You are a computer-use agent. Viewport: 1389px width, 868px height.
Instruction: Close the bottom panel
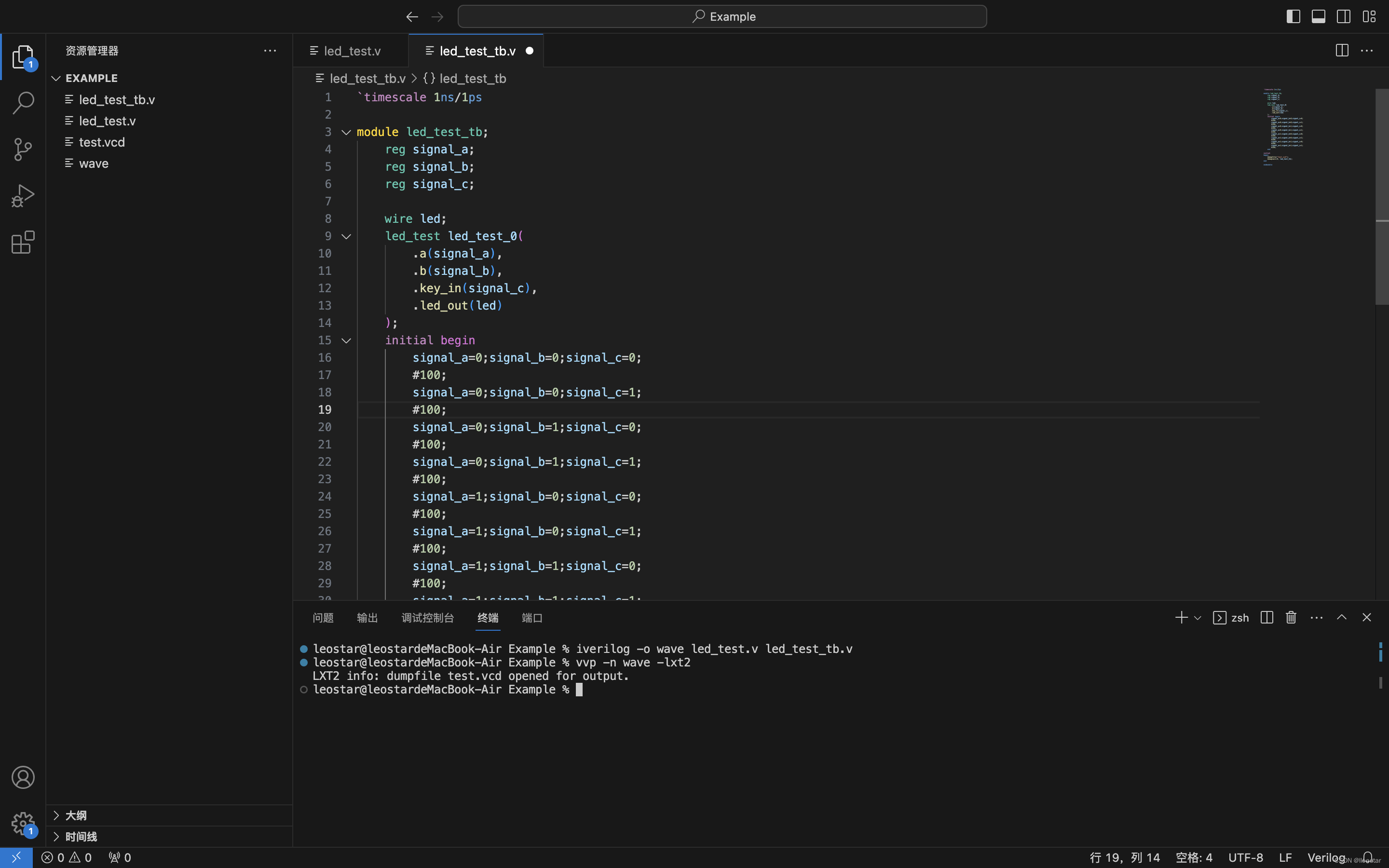1367,618
